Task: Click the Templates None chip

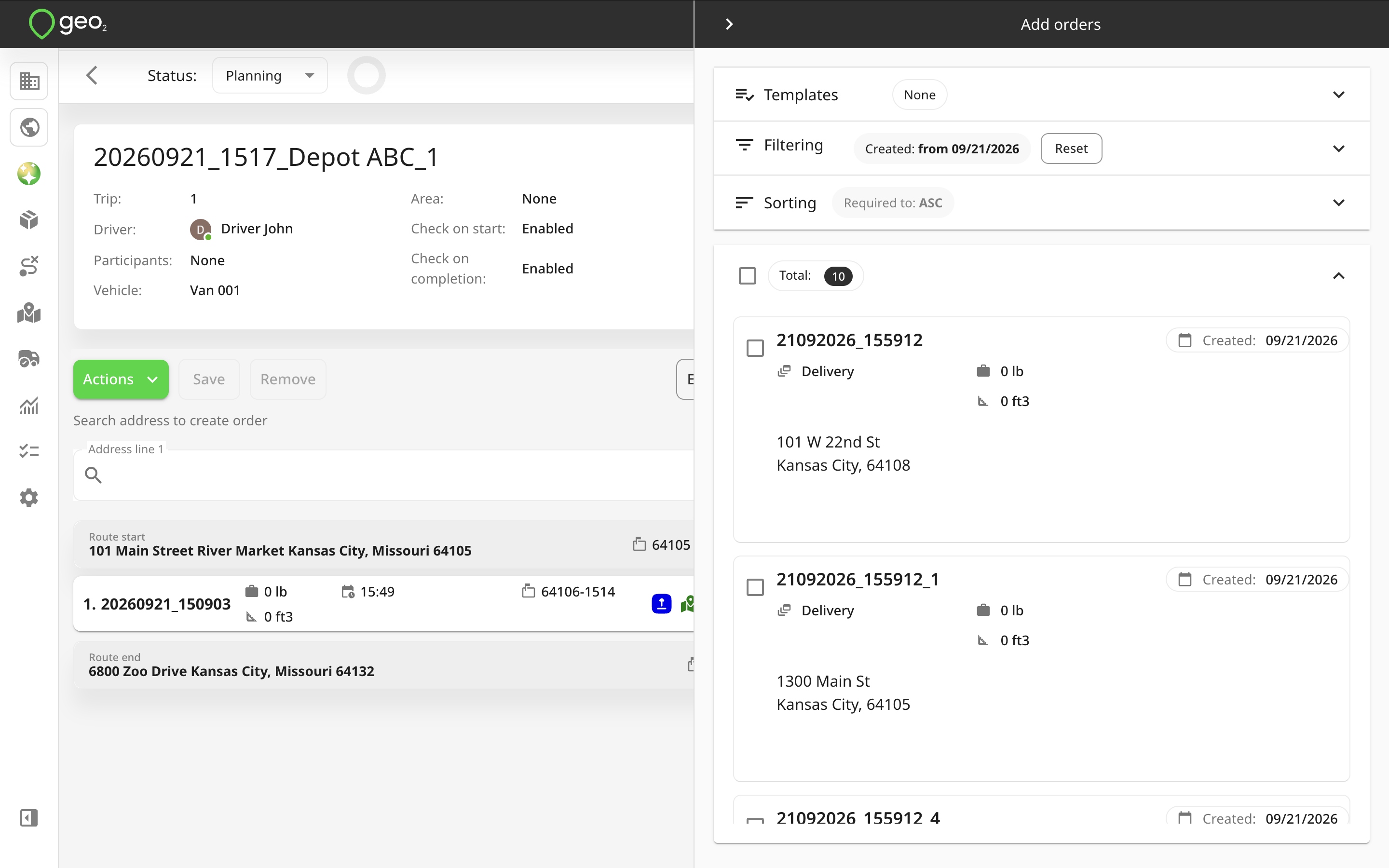Action: pos(920,95)
